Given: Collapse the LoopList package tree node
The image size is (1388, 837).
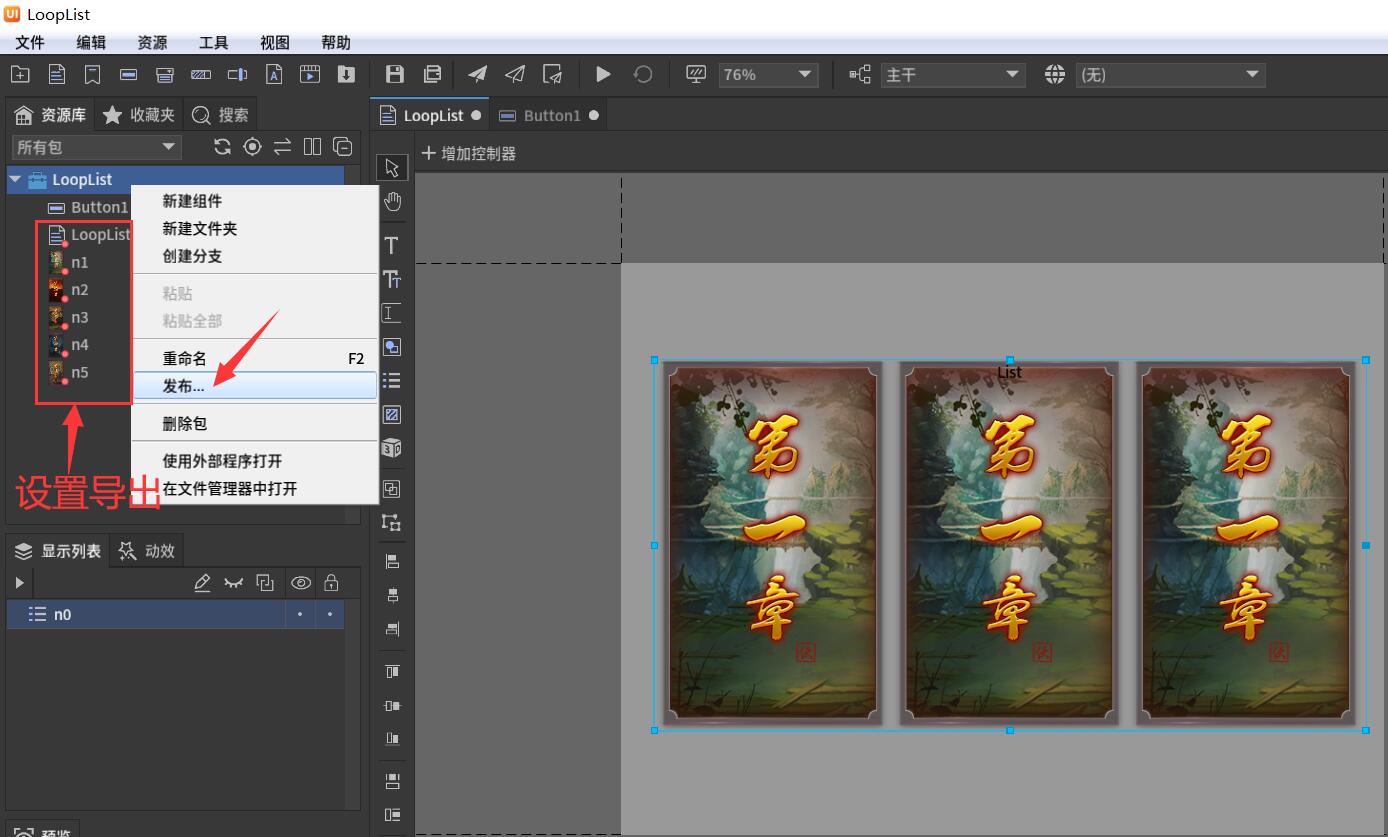Looking at the screenshot, I should [15, 180].
